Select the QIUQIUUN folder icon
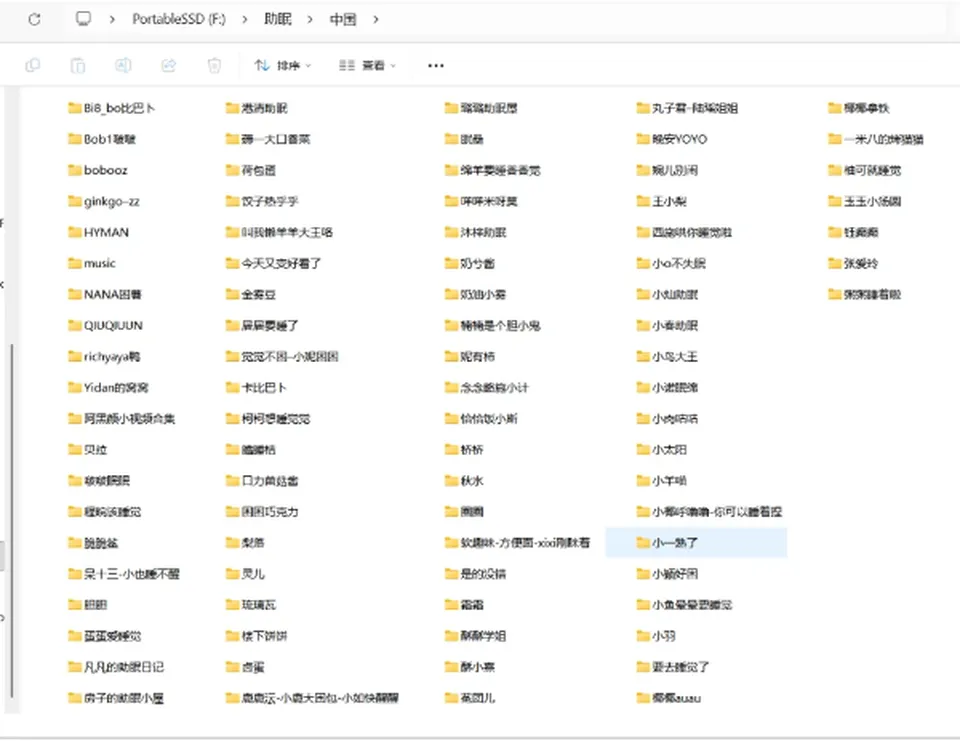This screenshot has width=960, height=741. [75, 325]
